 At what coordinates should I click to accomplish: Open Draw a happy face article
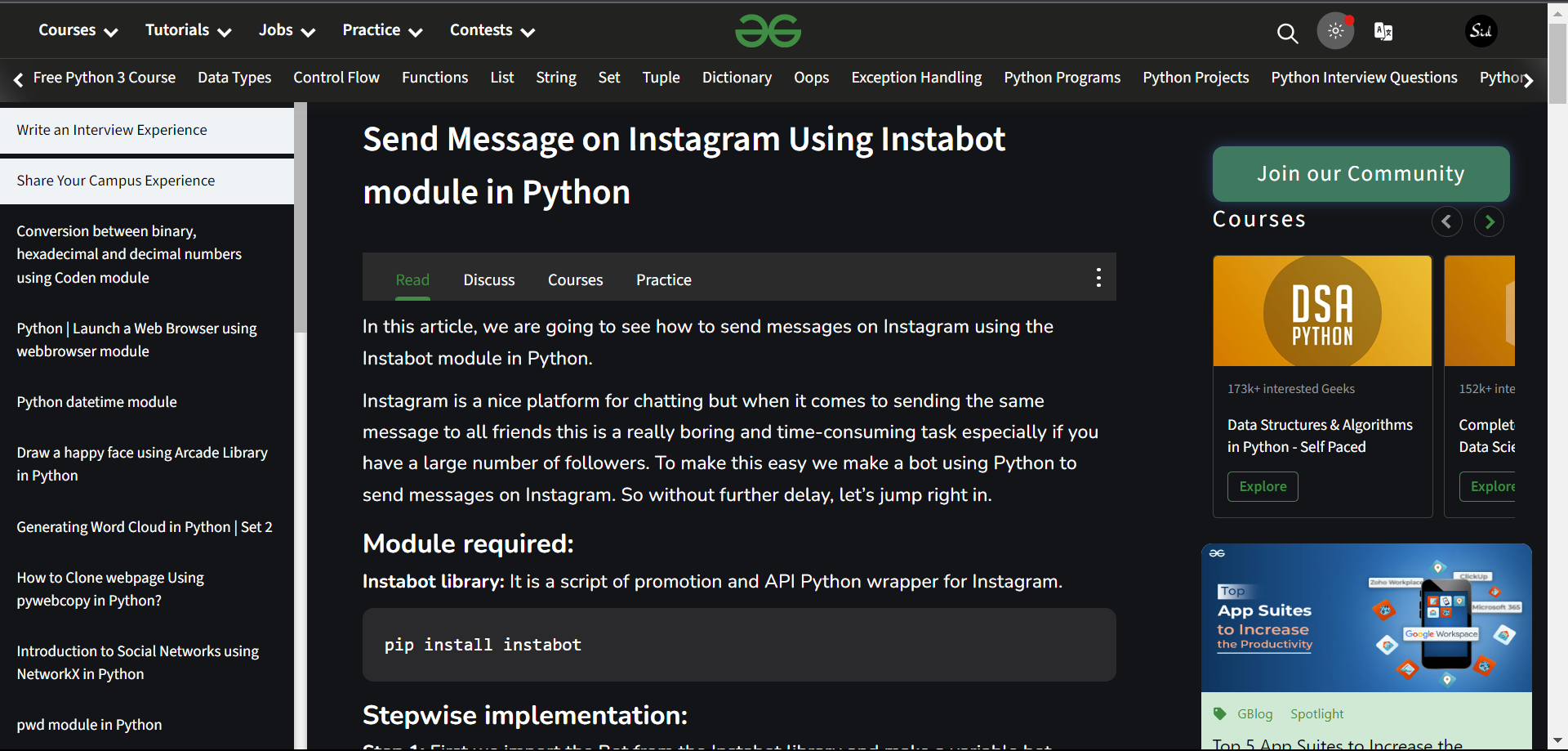point(142,464)
